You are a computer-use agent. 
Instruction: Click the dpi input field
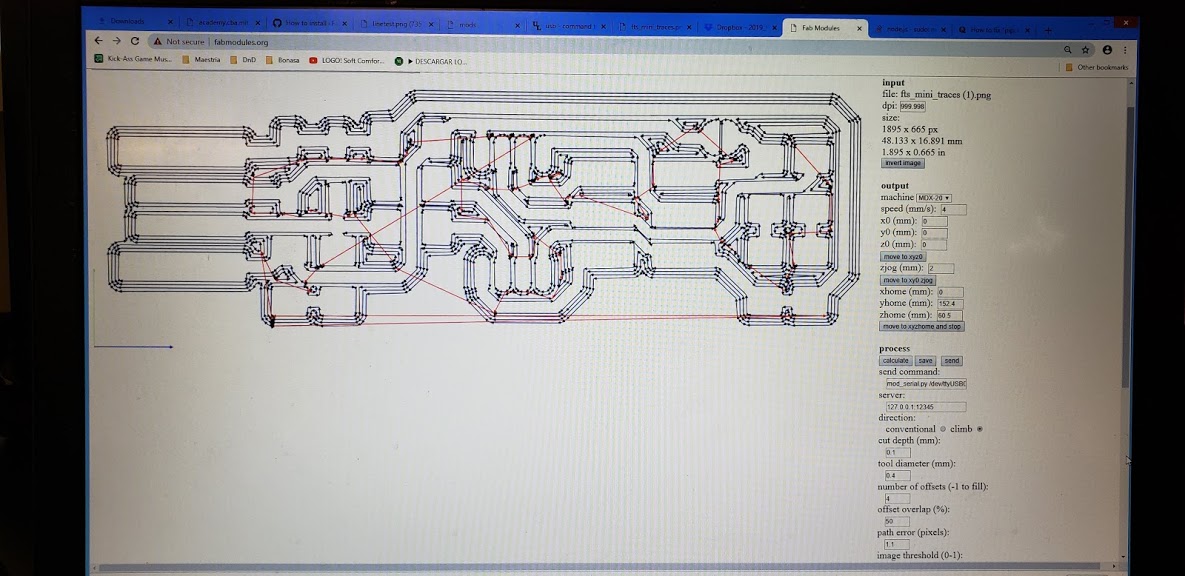912,107
